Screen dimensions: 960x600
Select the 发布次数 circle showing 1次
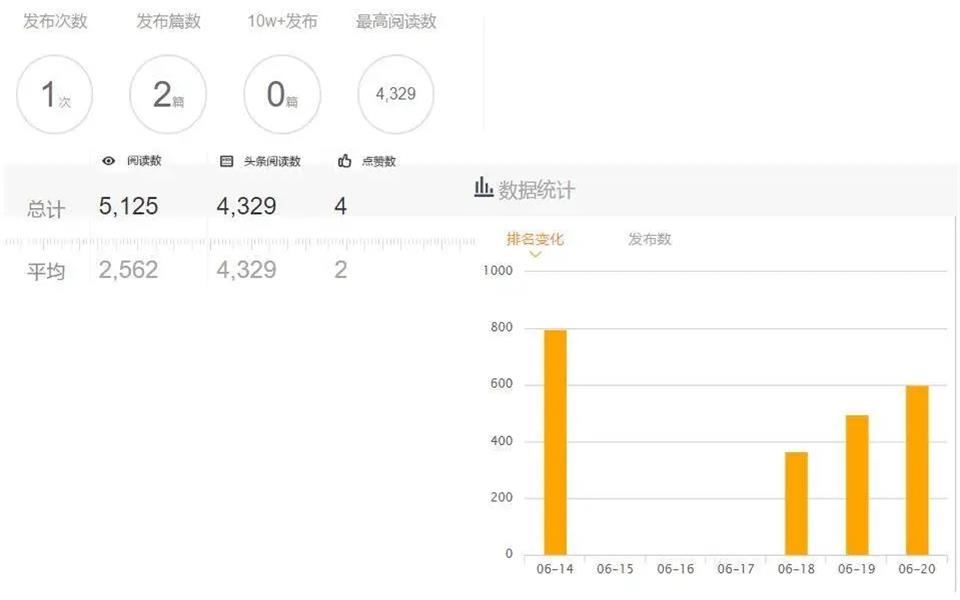tap(55, 94)
